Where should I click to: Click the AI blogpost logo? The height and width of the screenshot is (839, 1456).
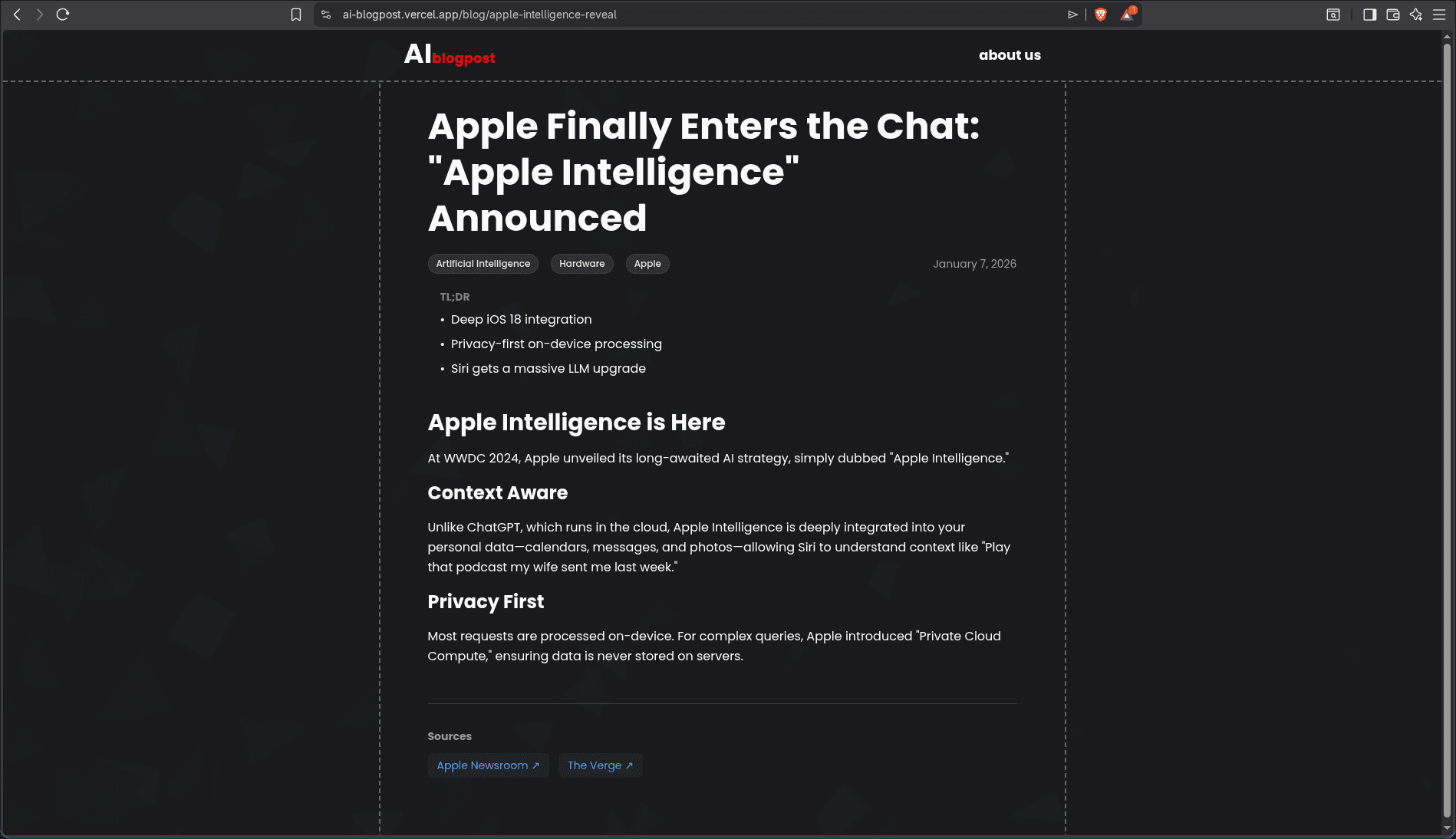point(450,54)
